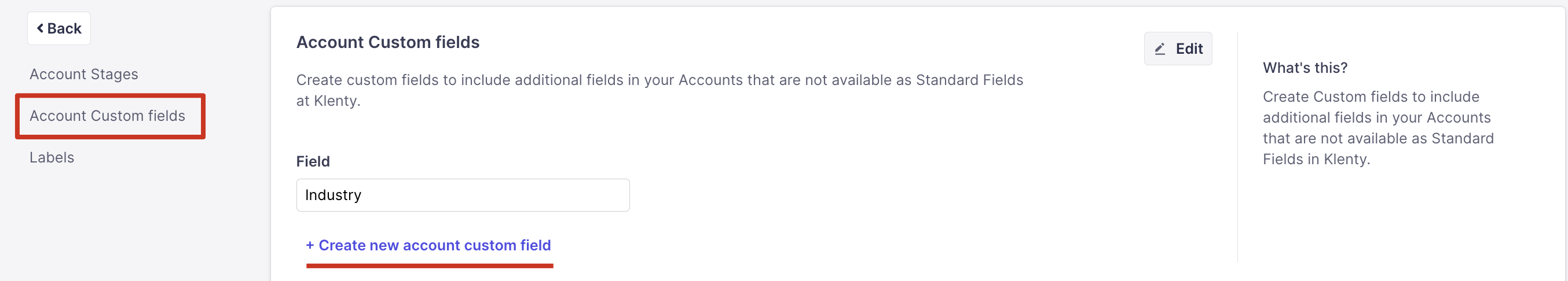This screenshot has height=281, width=1568.
Task: Click the plus icon before Create new
Action: pos(310,245)
